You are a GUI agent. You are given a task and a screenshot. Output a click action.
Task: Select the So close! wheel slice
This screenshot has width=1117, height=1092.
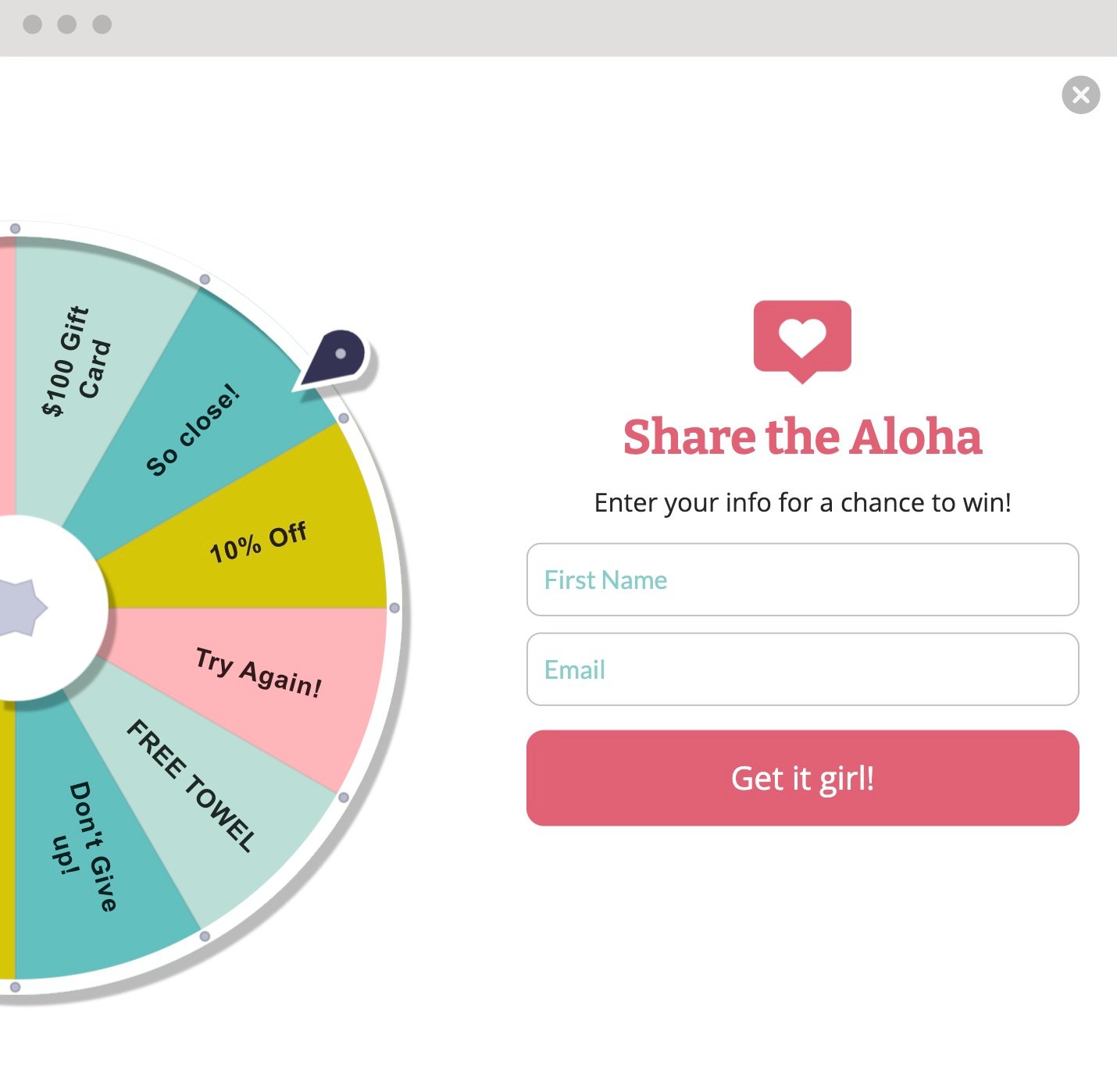click(x=195, y=430)
